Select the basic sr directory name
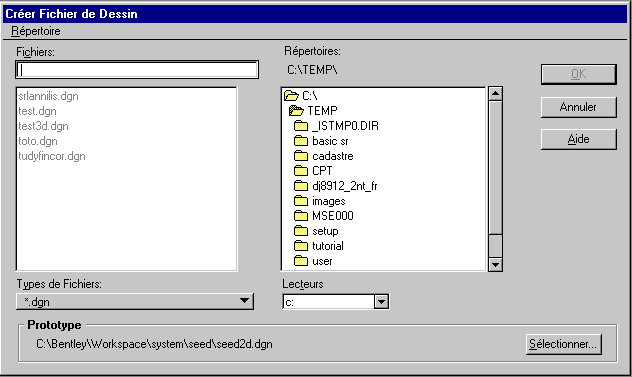Viewport: 632px width, 377px height. (x=330, y=141)
